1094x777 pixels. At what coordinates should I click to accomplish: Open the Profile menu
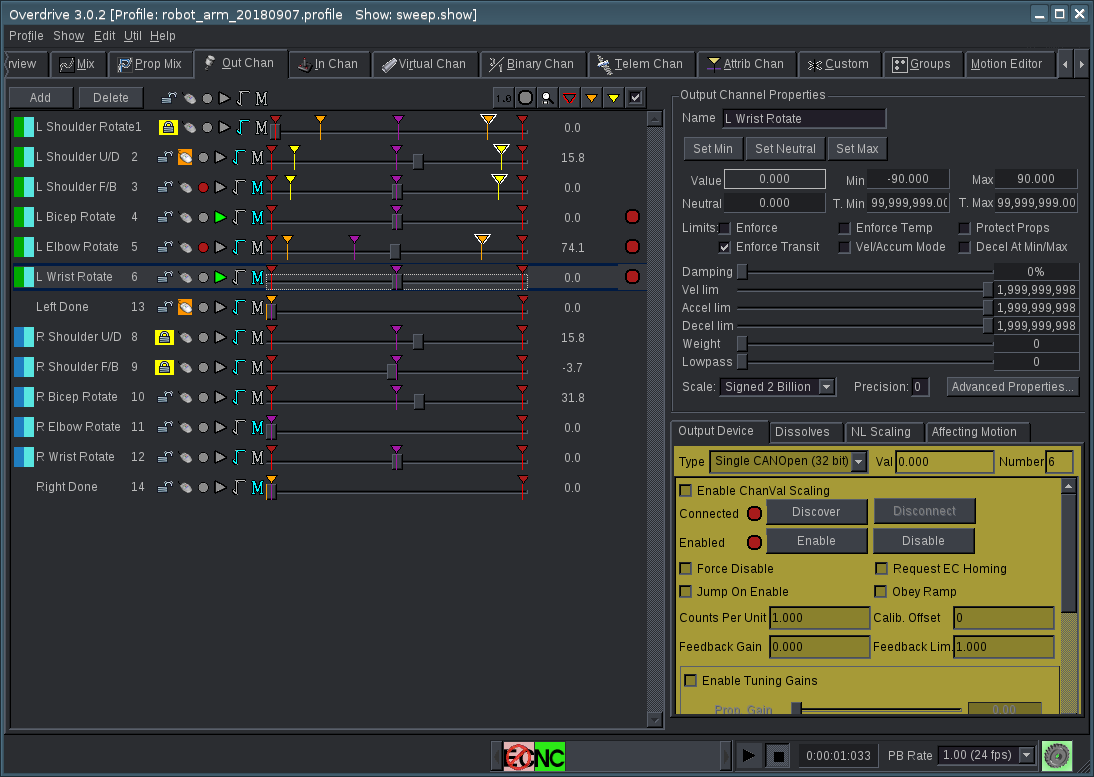click(x=26, y=36)
